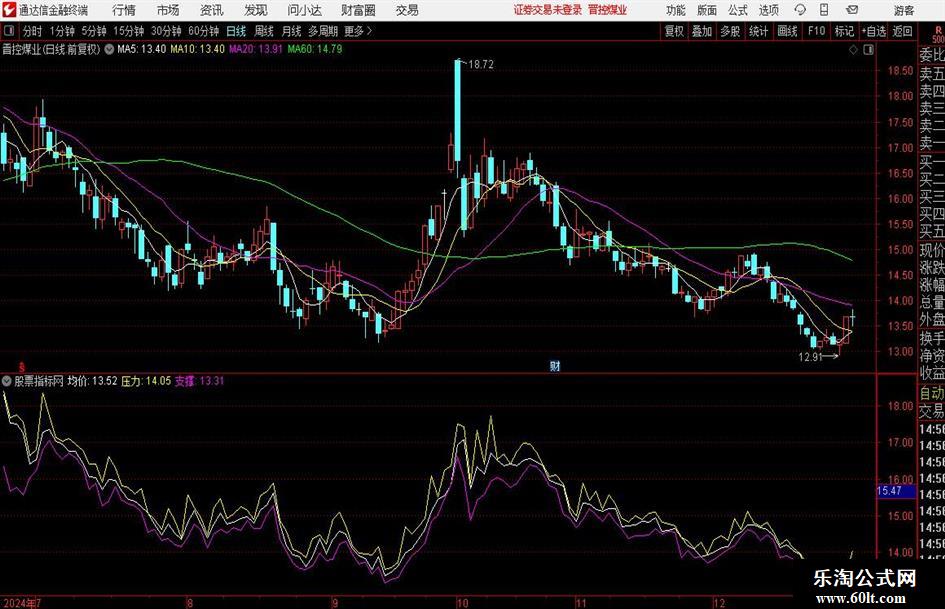
Task: Open the 市场 menu
Action: coord(168,10)
